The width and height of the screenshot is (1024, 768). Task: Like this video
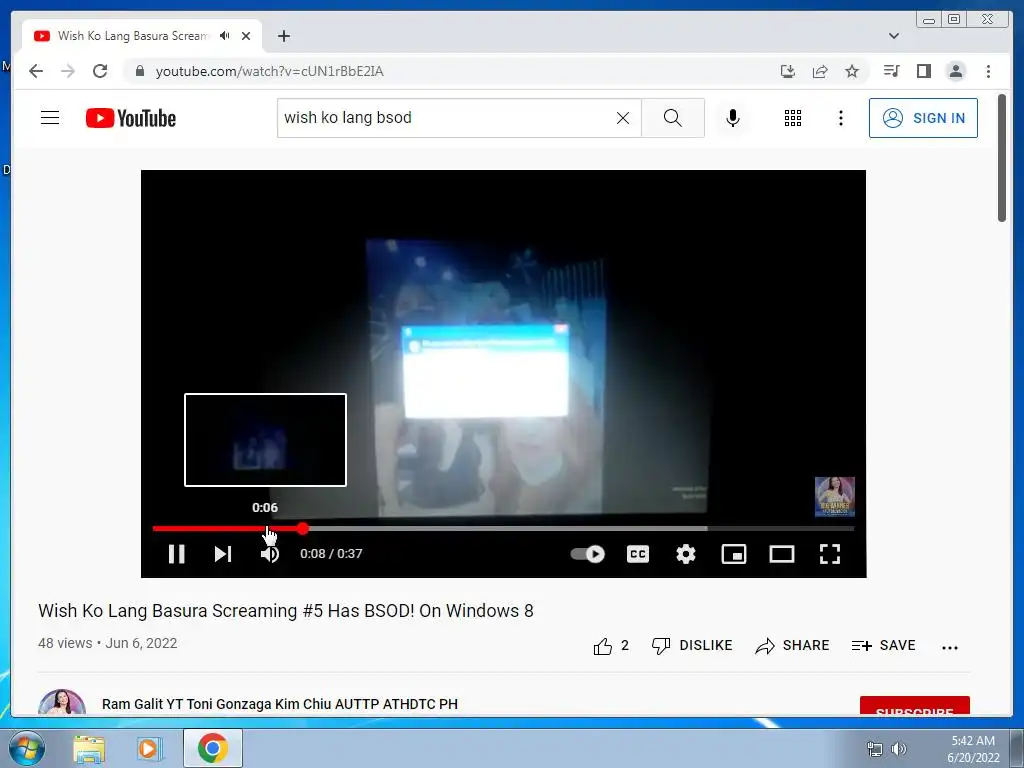pos(611,646)
